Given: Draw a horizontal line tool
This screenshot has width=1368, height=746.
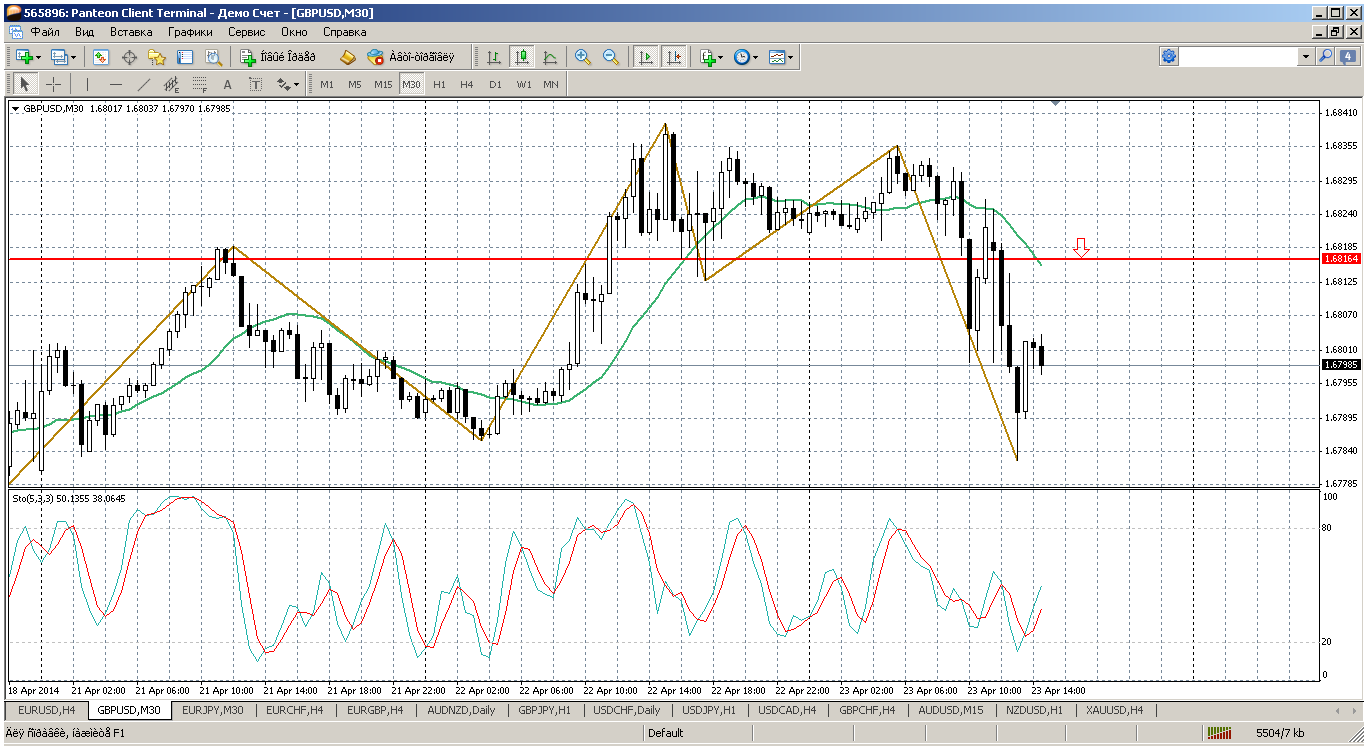Looking at the screenshot, I should (115, 85).
